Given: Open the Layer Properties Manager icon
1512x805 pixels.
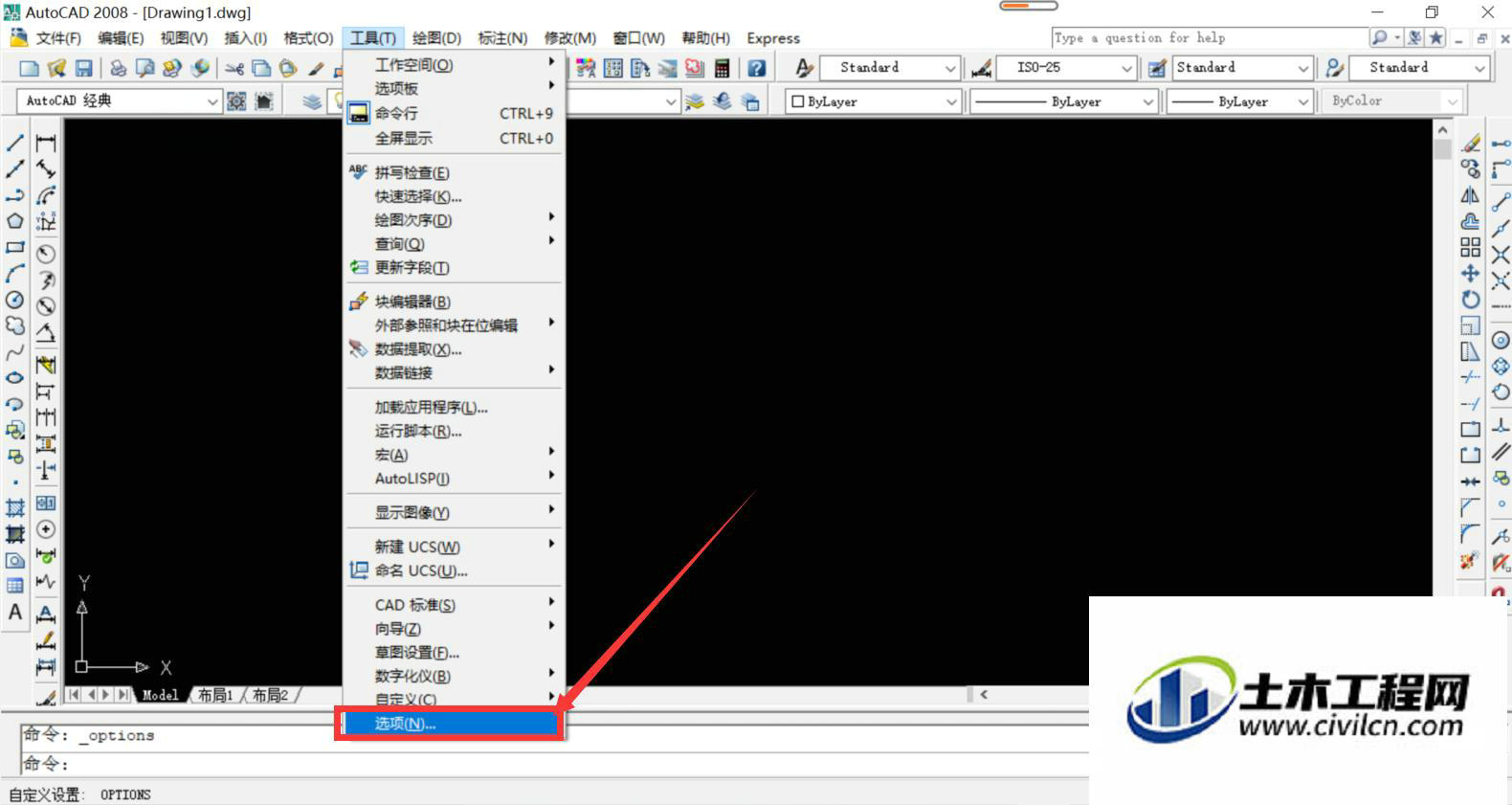Looking at the screenshot, I should [x=312, y=101].
